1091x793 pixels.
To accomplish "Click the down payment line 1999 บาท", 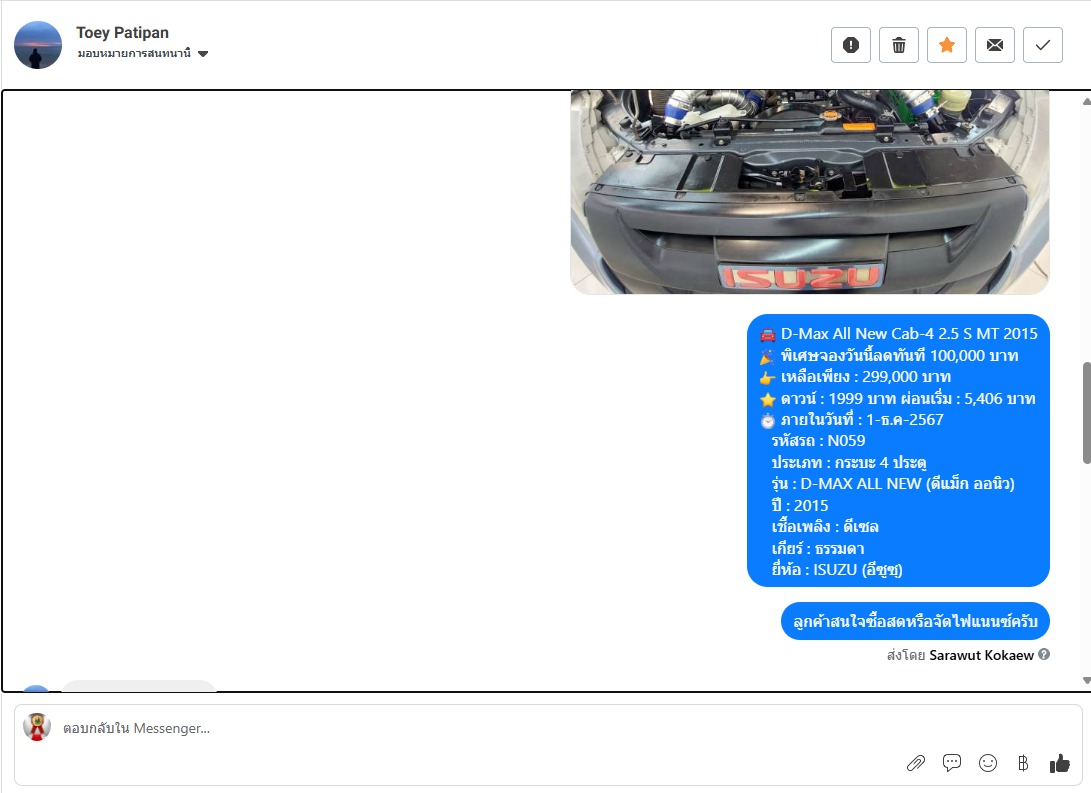I will pyautogui.click(x=898, y=399).
